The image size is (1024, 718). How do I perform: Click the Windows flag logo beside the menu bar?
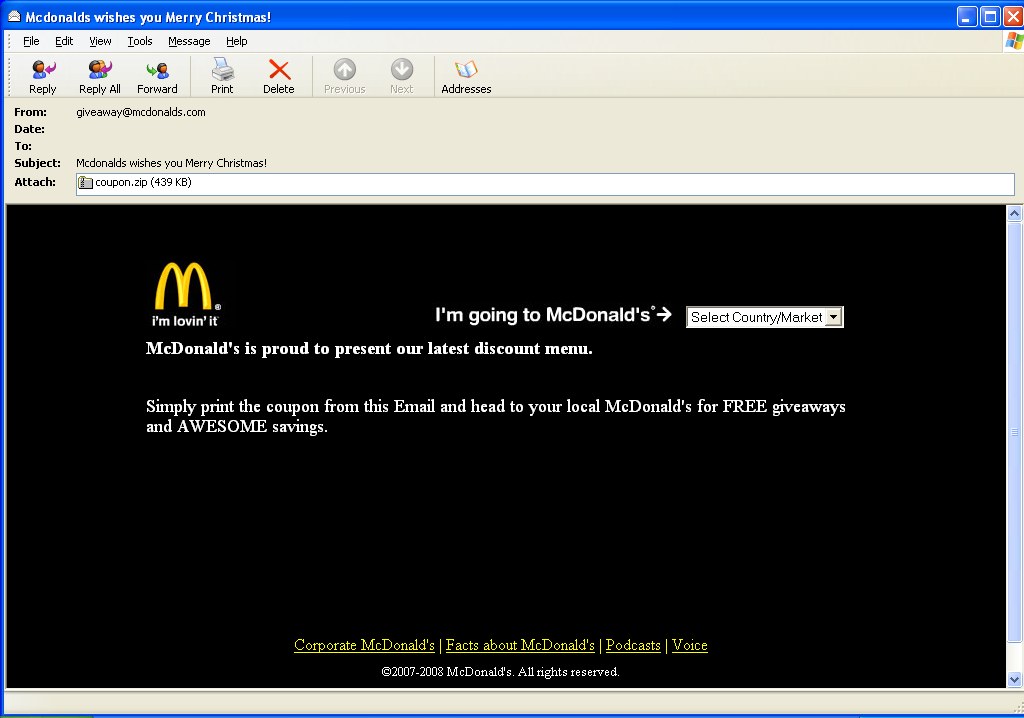(x=1014, y=41)
